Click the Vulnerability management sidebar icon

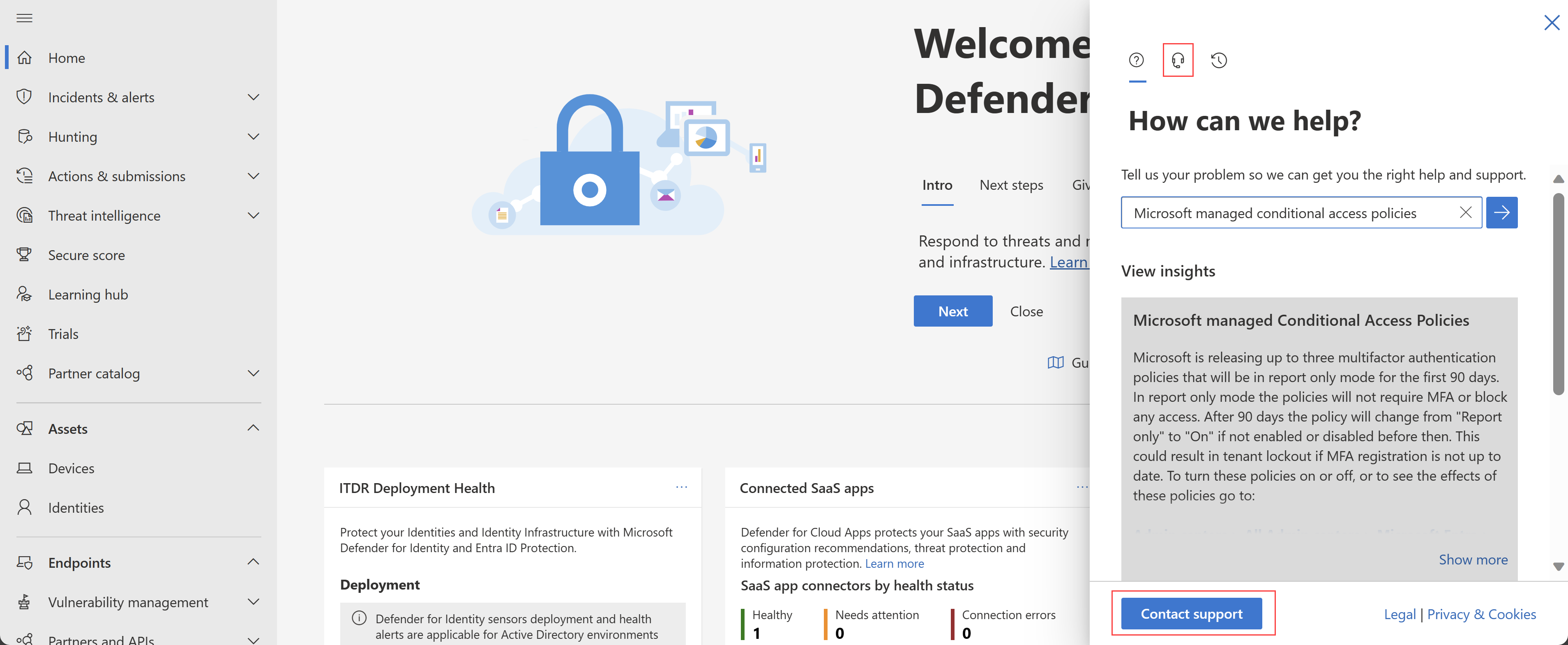coord(27,601)
